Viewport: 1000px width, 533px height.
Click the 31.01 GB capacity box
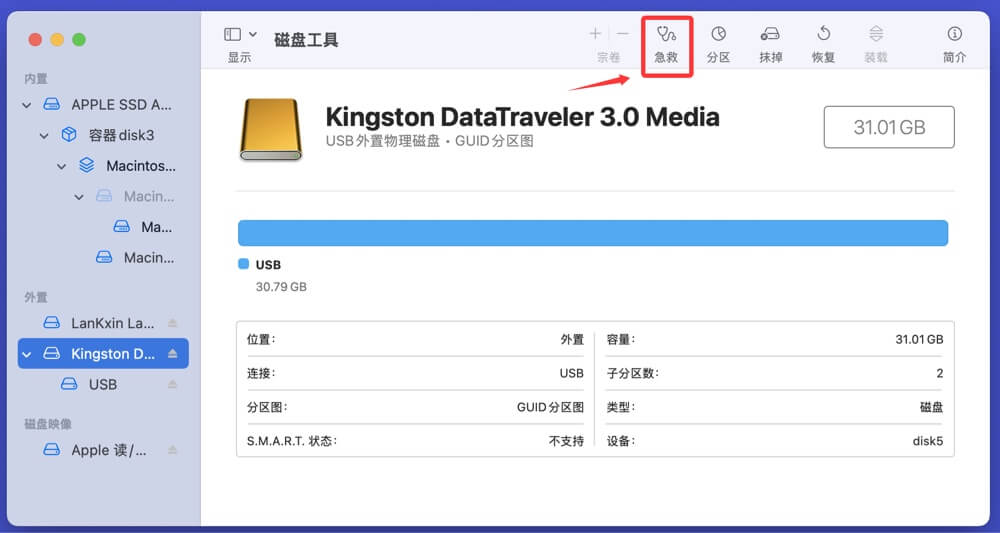pyautogui.click(x=889, y=127)
